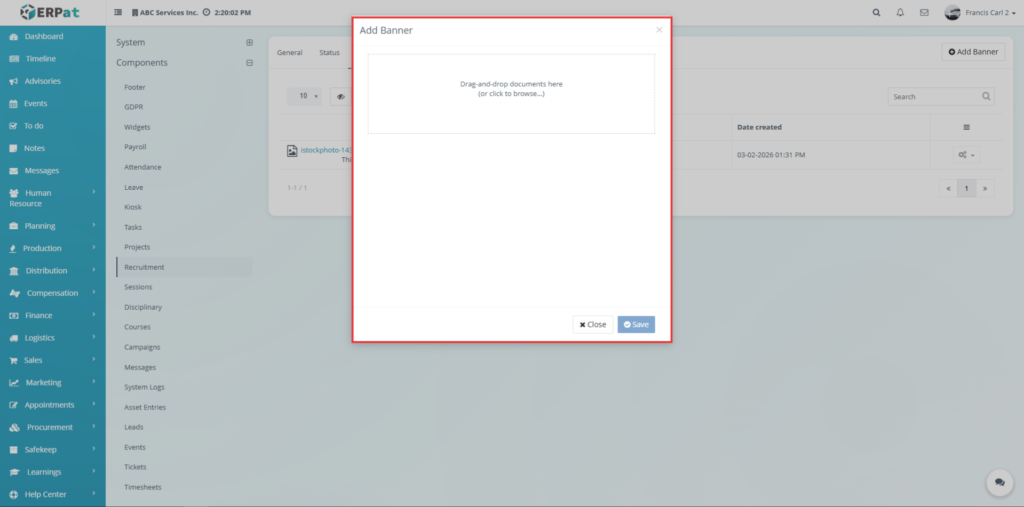Open notifications bell icon
This screenshot has width=1024, height=507.
tap(900, 12)
